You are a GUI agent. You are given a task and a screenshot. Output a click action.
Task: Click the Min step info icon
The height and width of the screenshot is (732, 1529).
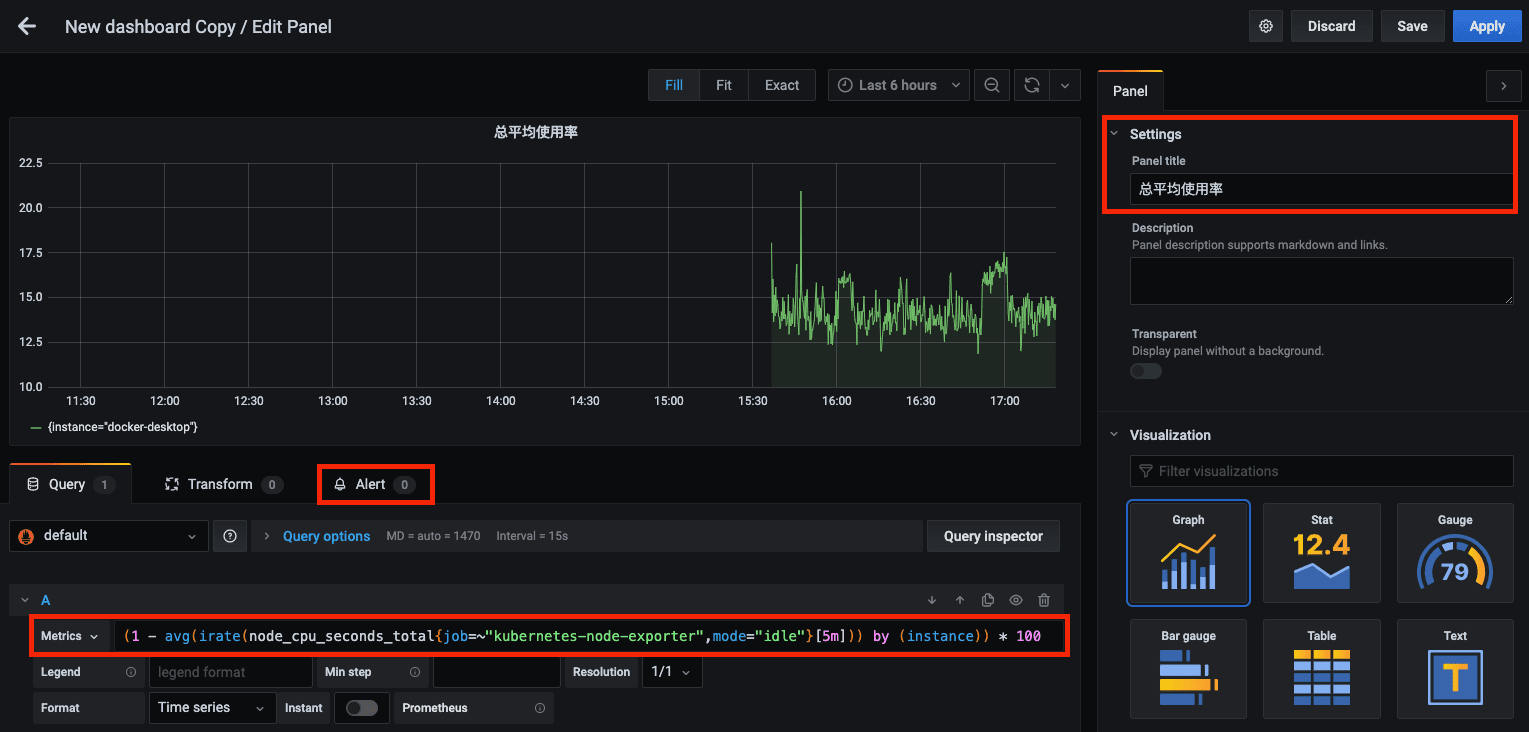(415, 672)
